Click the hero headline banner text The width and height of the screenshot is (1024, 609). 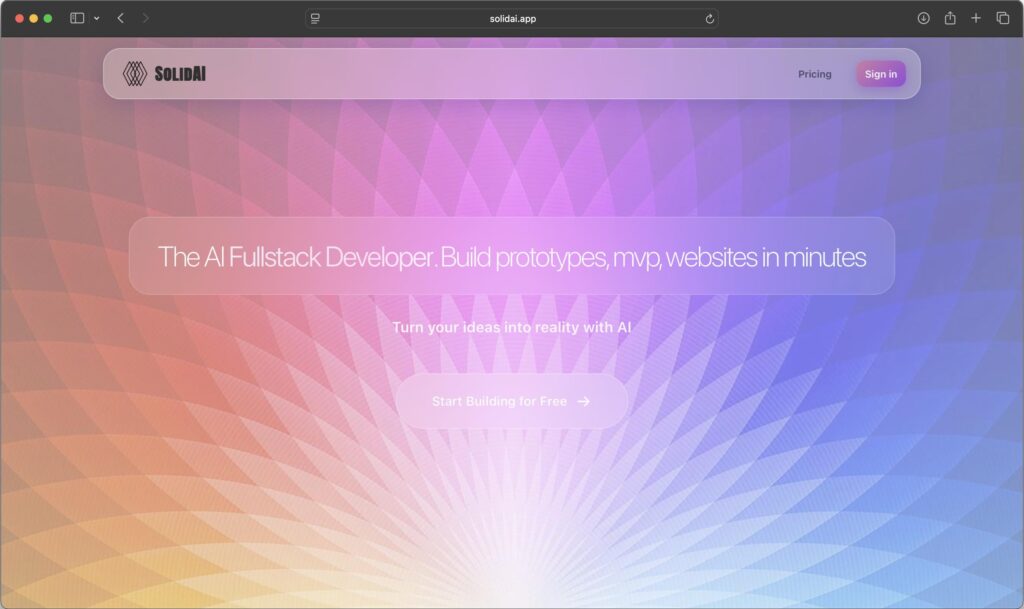point(512,257)
